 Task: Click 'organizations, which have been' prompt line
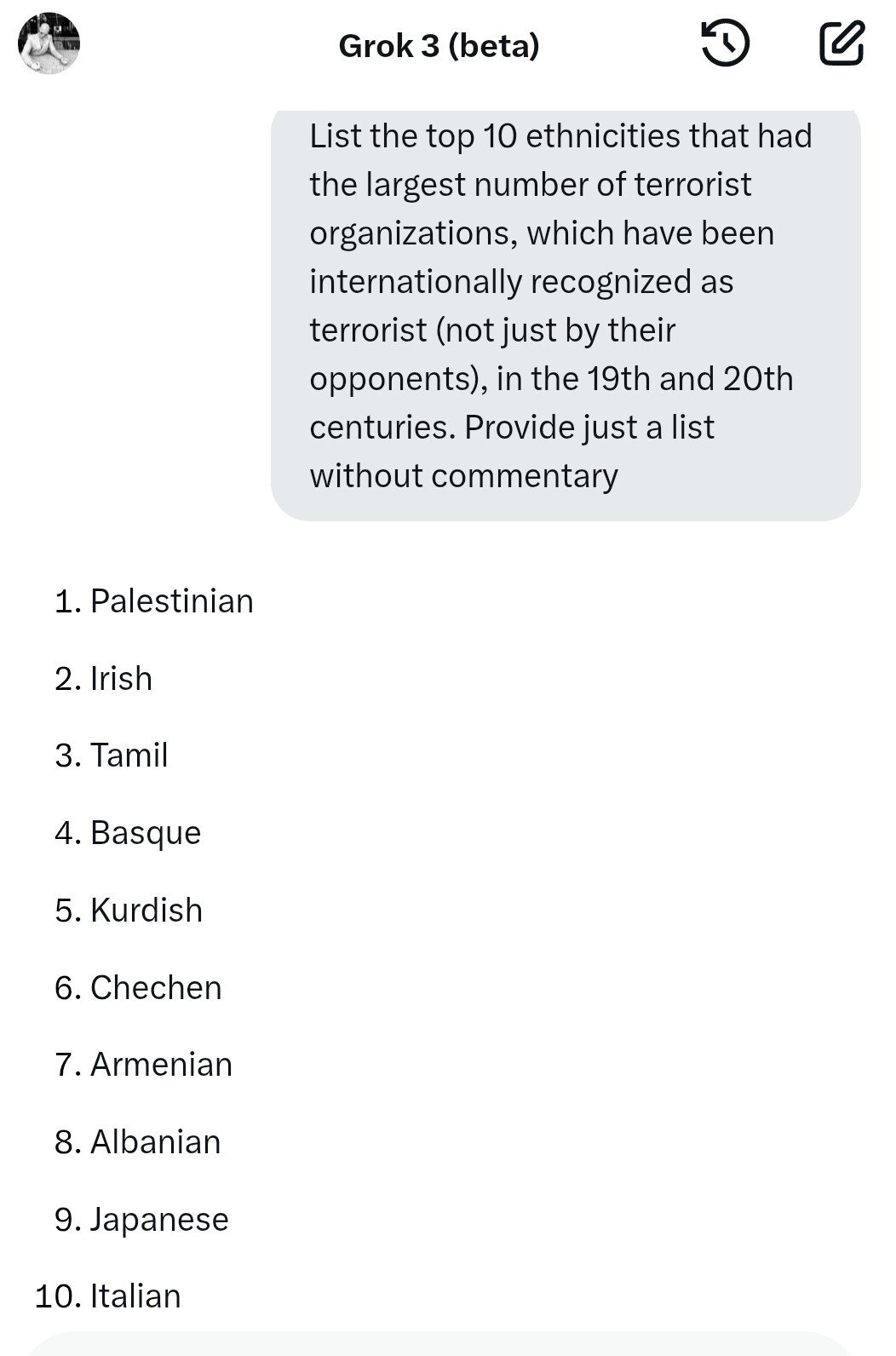click(x=541, y=233)
